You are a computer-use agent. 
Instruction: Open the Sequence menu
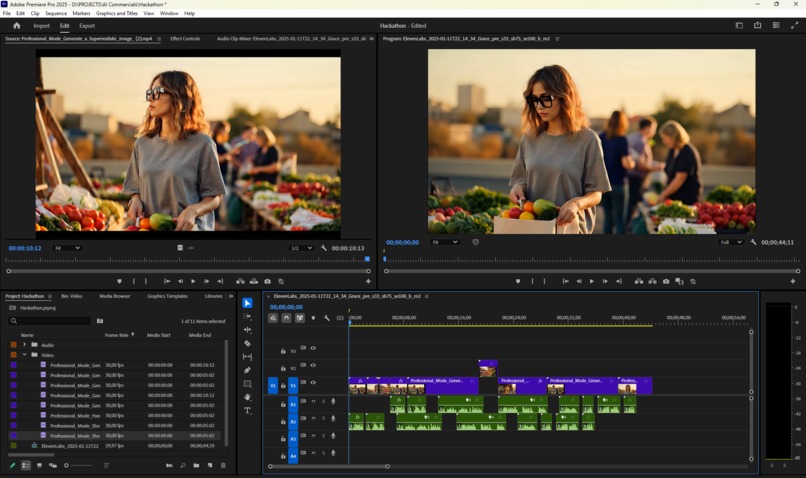click(x=56, y=13)
